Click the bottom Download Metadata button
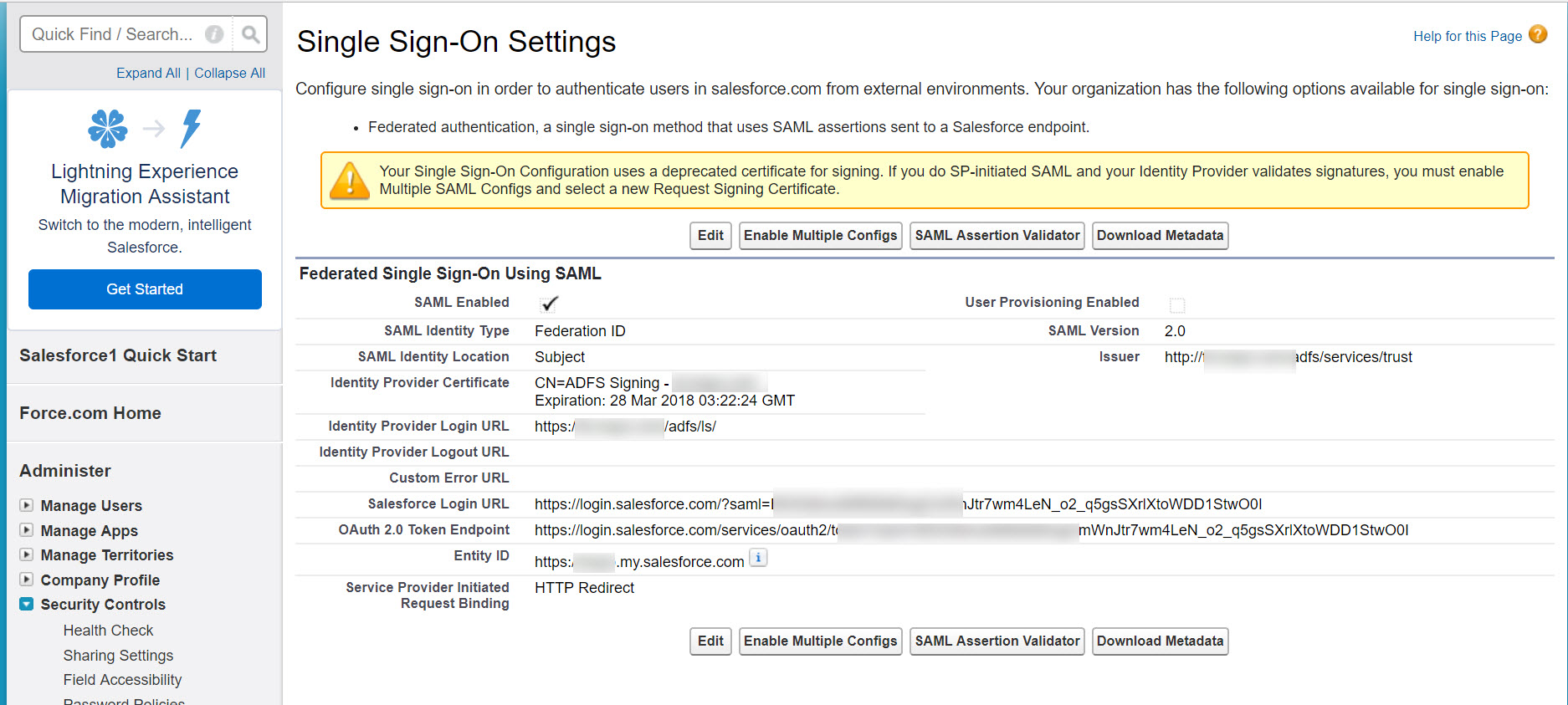 (1160, 641)
